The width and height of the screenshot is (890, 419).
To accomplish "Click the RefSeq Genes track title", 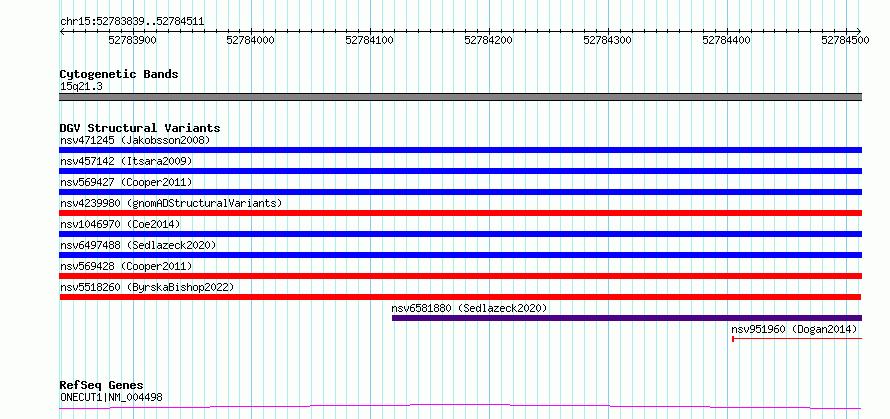I will point(101,386).
